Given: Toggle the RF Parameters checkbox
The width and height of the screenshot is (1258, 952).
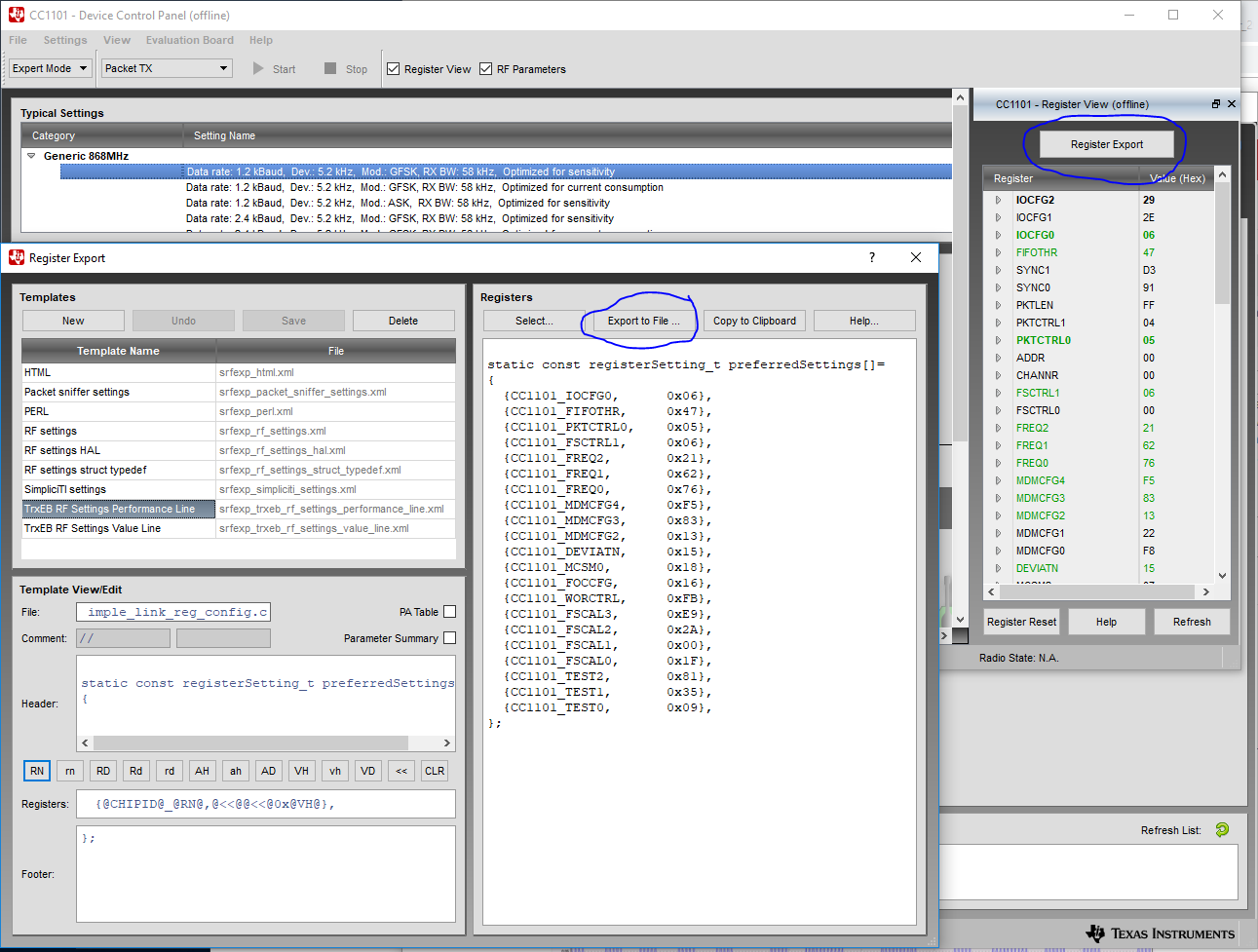Looking at the screenshot, I should [x=486, y=69].
